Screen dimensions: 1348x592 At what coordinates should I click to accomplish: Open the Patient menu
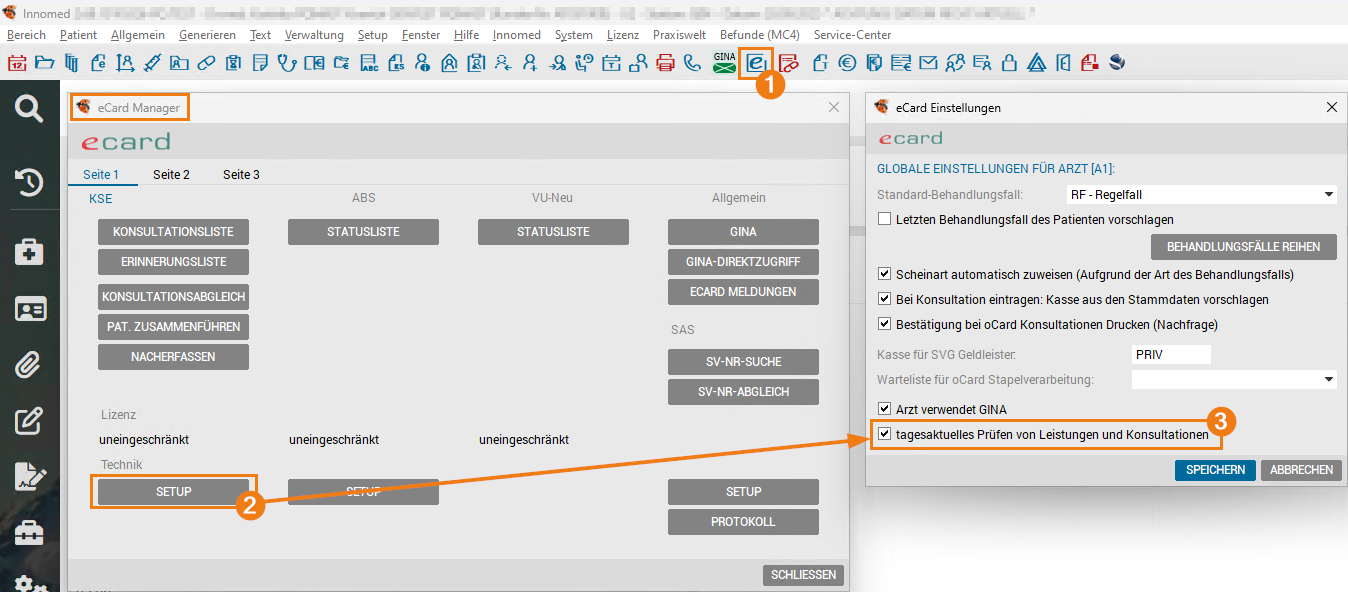(x=78, y=35)
